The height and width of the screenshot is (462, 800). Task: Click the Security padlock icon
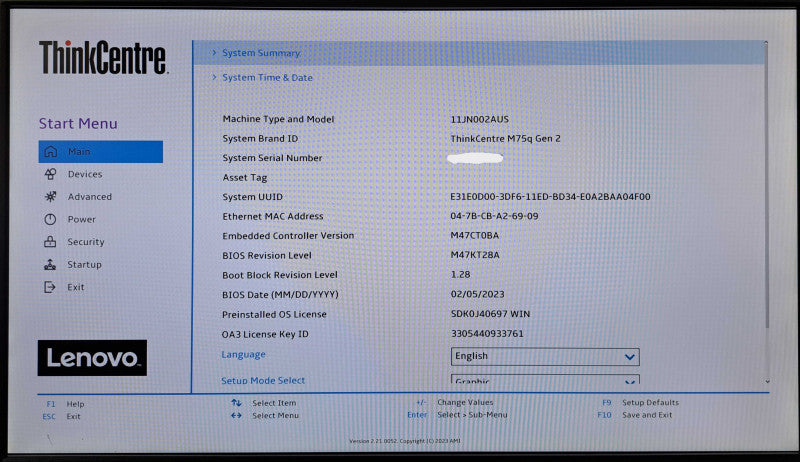(50, 242)
